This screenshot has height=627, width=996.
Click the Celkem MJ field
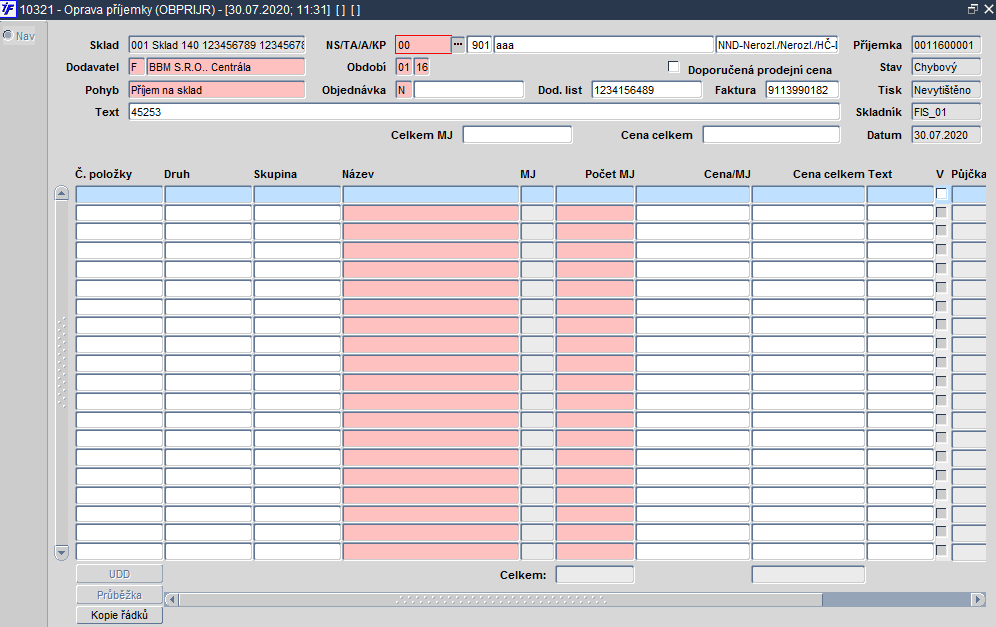pyautogui.click(x=517, y=135)
